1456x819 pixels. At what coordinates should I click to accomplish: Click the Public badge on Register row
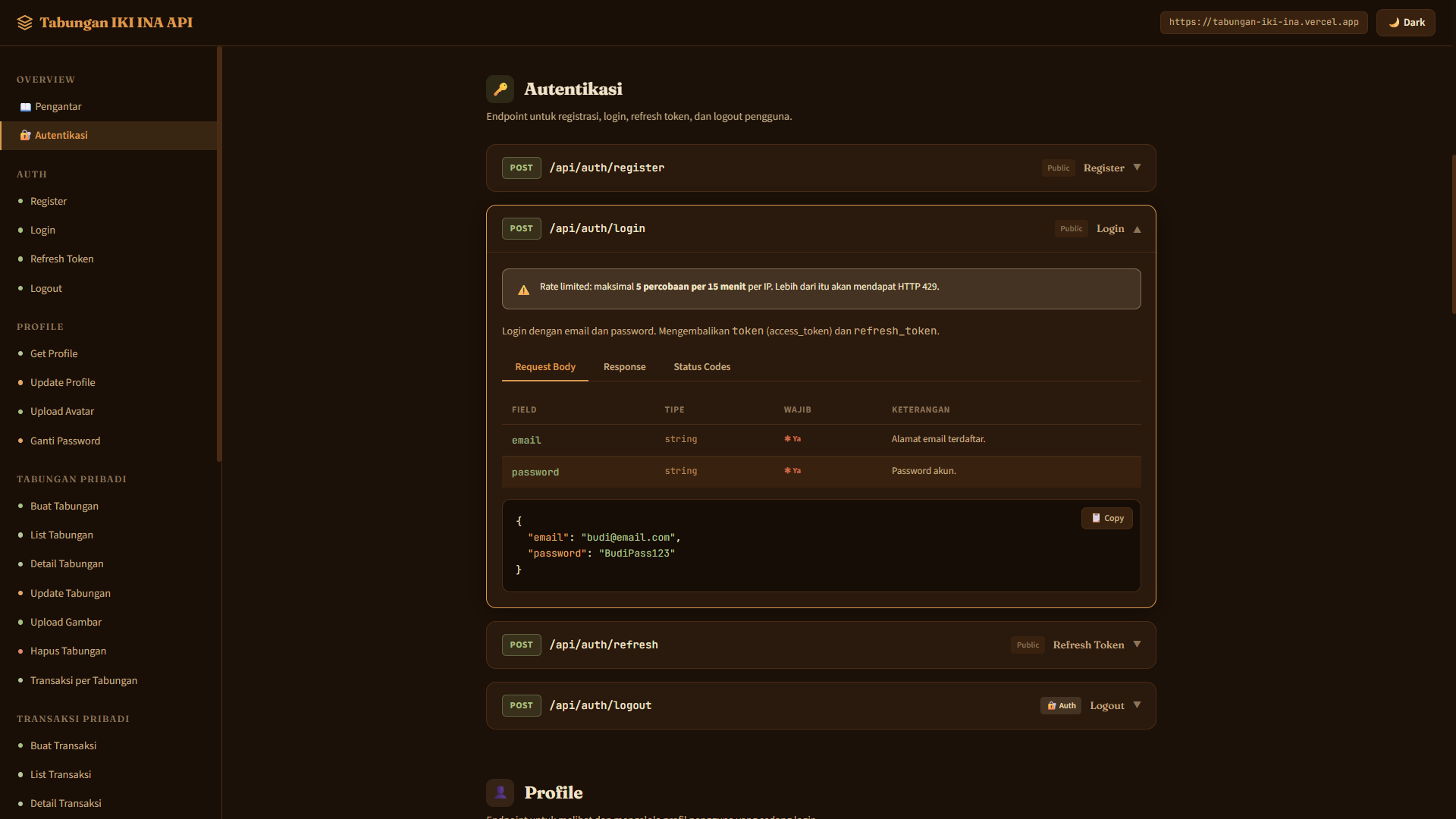coord(1059,168)
